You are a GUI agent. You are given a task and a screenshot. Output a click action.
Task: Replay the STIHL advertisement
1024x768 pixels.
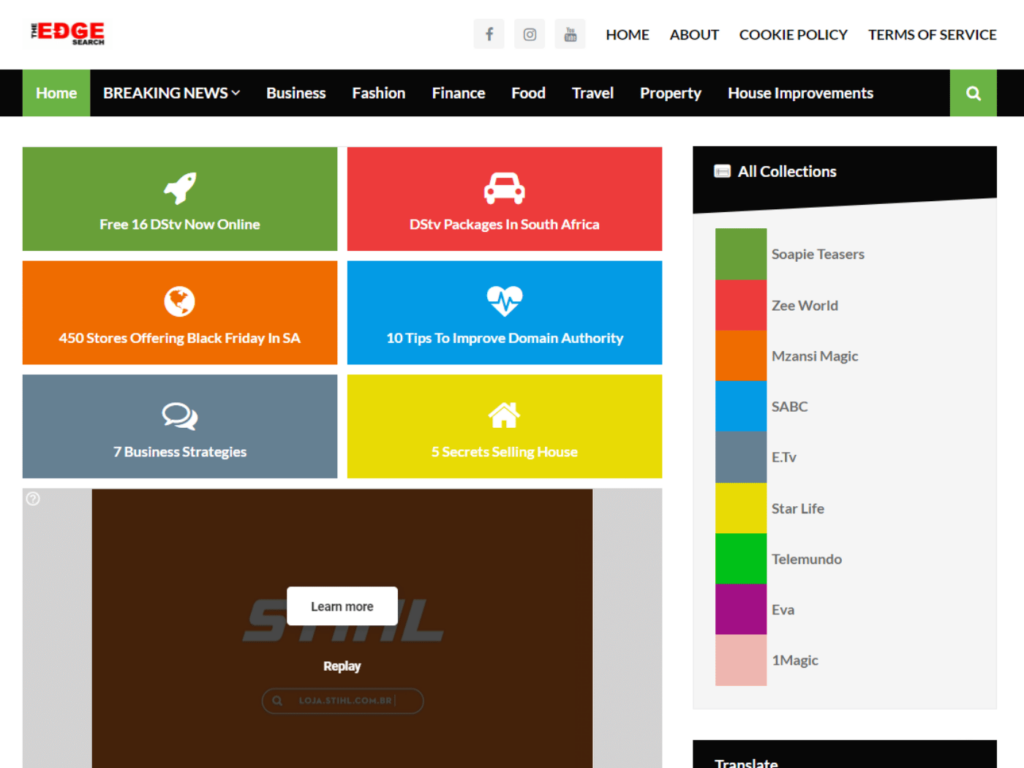pos(342,666)
